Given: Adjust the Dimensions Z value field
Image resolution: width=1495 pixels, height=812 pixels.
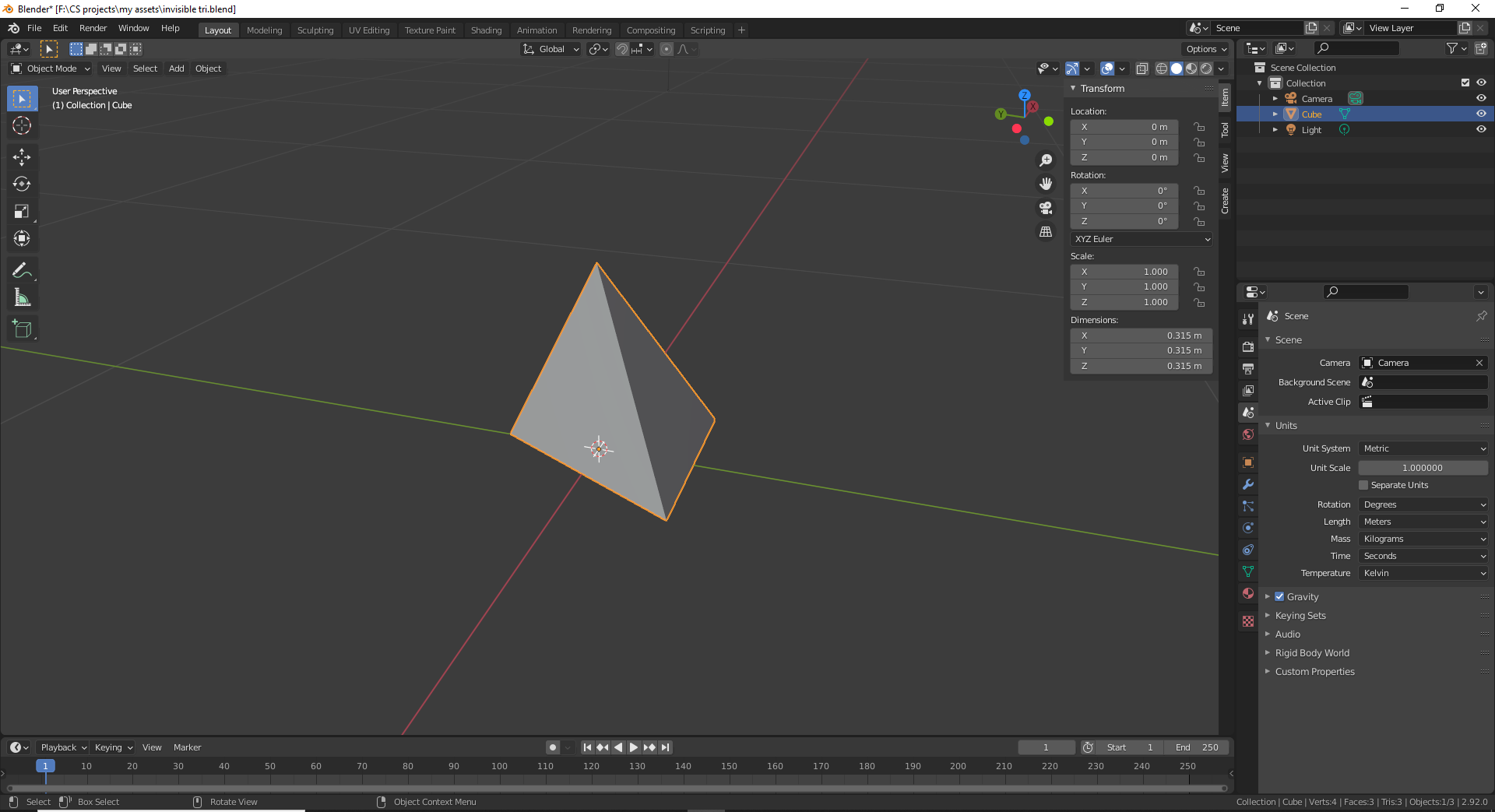Looking at the screenshot, I should [x=1141, y=366].
